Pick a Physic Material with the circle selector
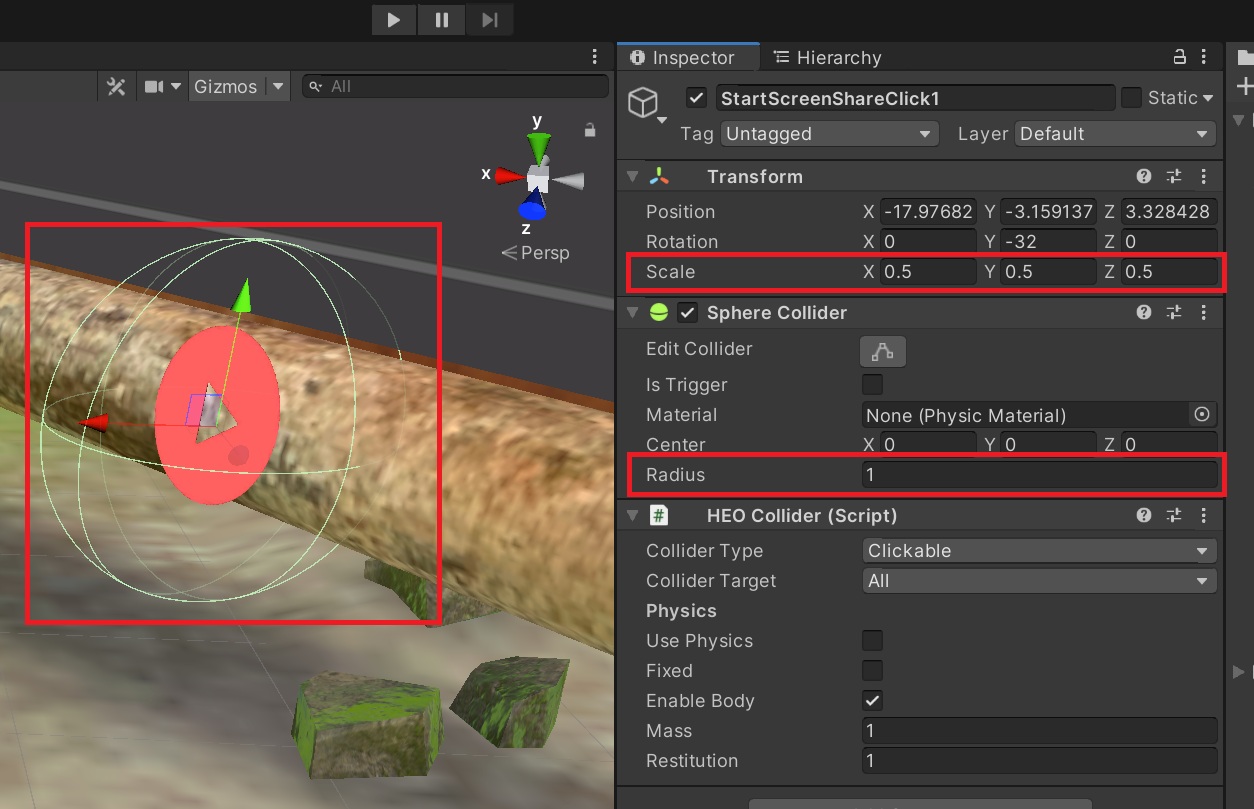 [1202, 415]
